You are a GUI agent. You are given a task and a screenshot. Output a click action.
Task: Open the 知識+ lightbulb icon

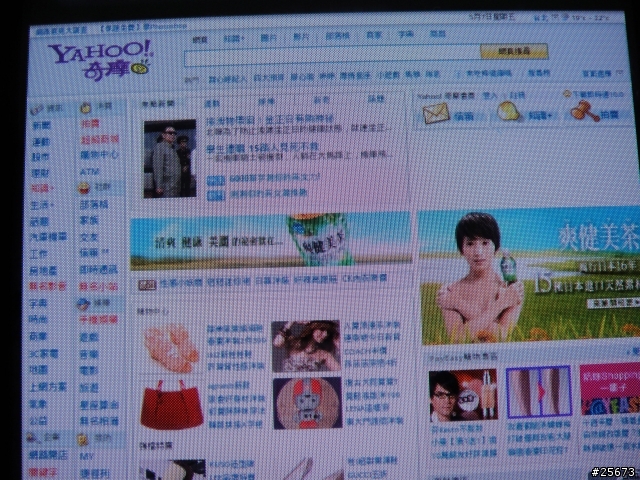coord(509,111)
